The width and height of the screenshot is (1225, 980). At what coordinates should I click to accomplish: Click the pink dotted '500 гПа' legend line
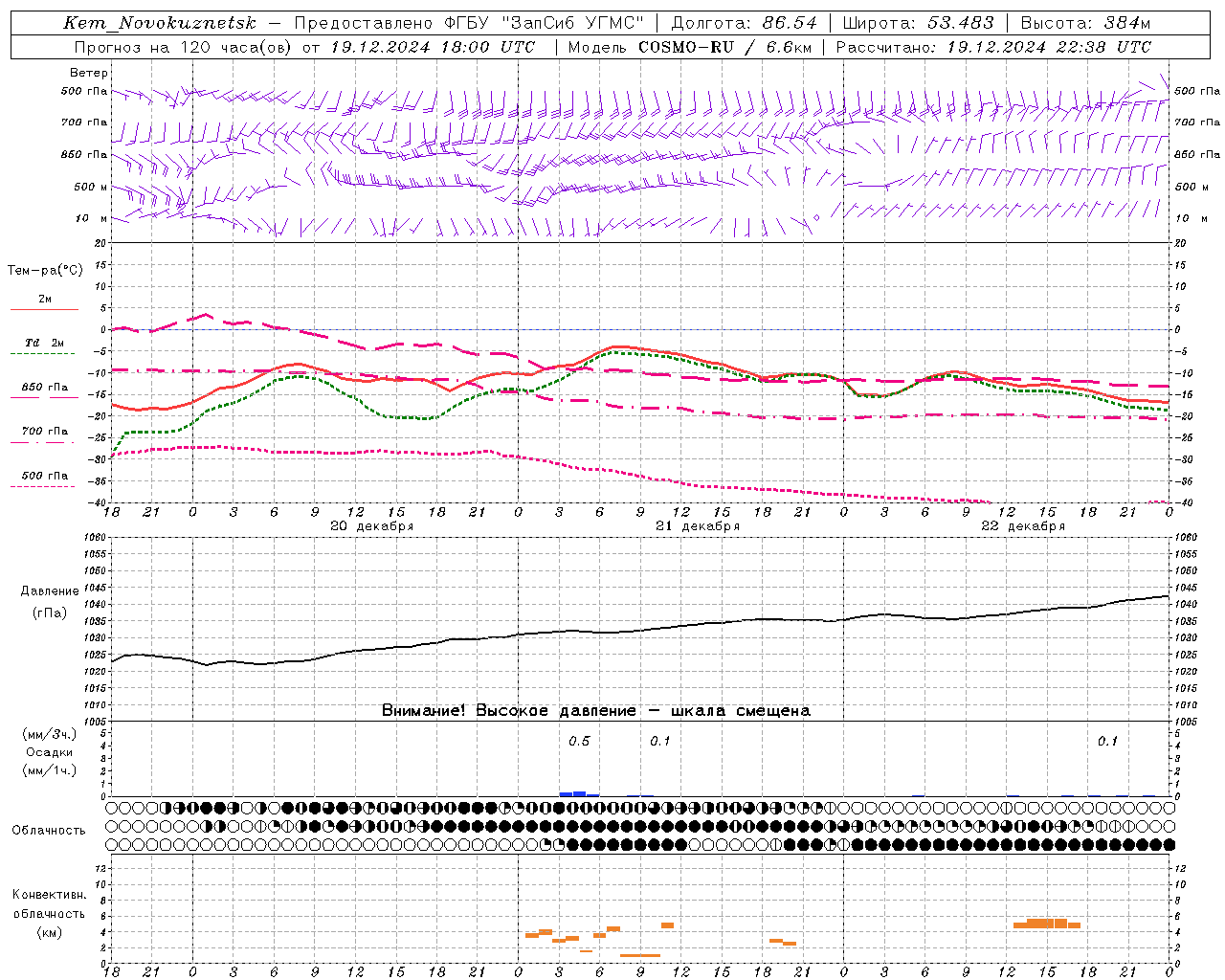coord(42,487)
